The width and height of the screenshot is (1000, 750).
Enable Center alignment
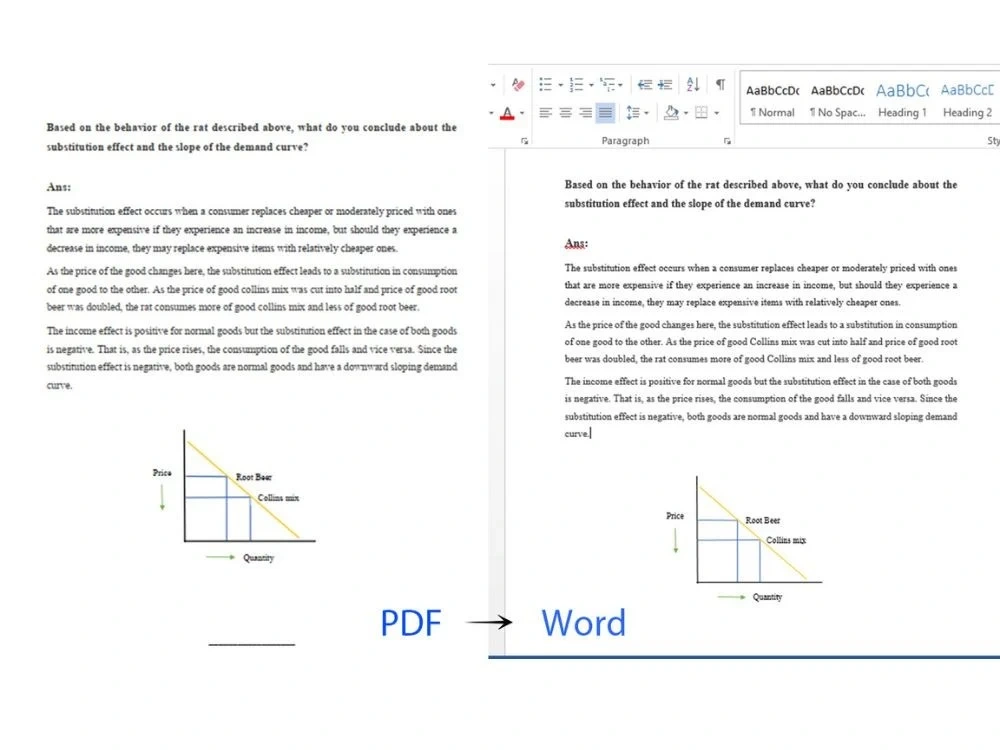tap(566, 112)
